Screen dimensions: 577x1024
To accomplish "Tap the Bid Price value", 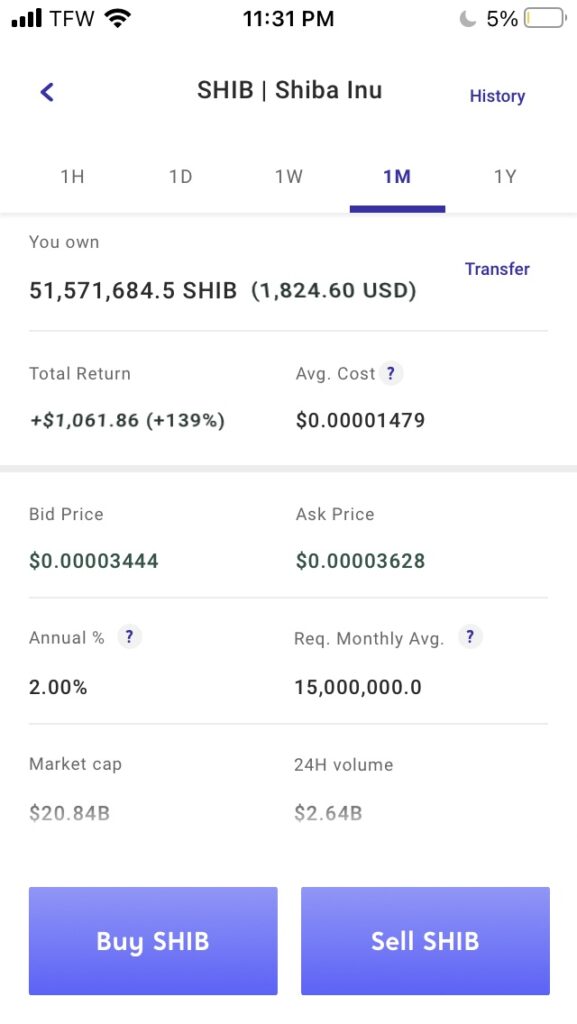I will tap(93, 561).
